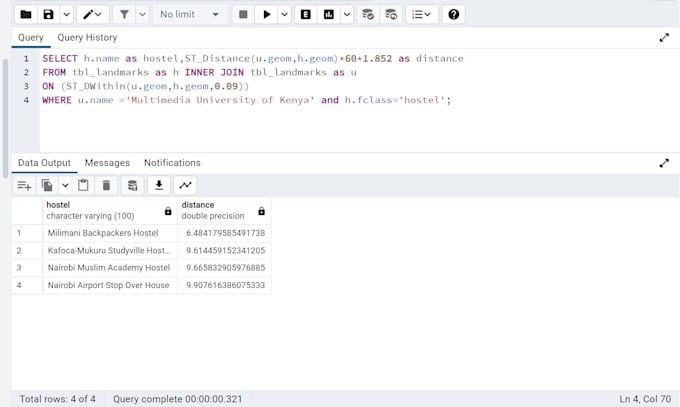Commit the transaction
Image resolution: width=680 pixels, height=407 pixels.
pos(368,14)
